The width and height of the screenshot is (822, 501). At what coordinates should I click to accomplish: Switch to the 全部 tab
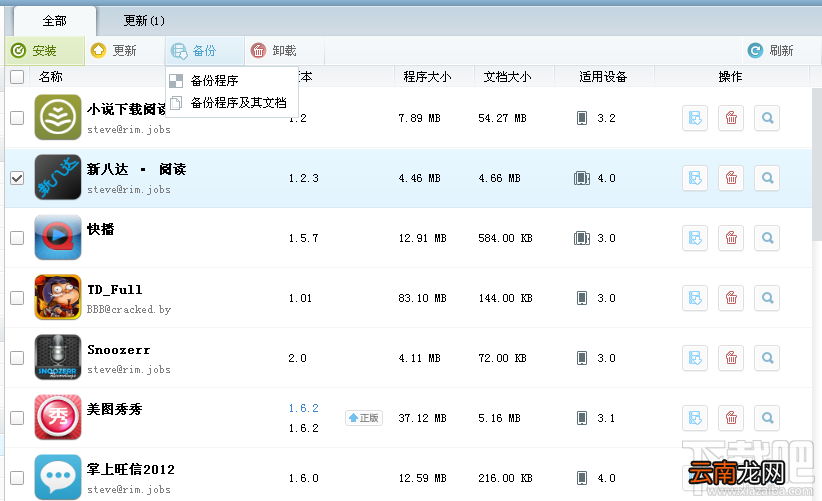55,21
